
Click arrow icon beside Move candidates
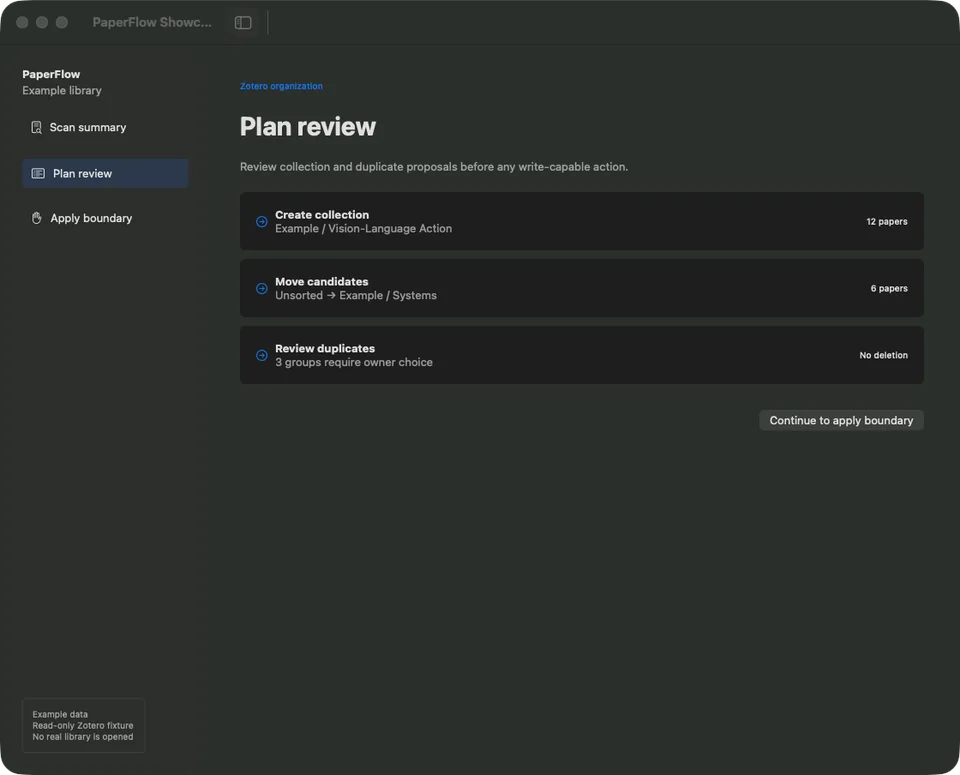[x=261, y=288]
